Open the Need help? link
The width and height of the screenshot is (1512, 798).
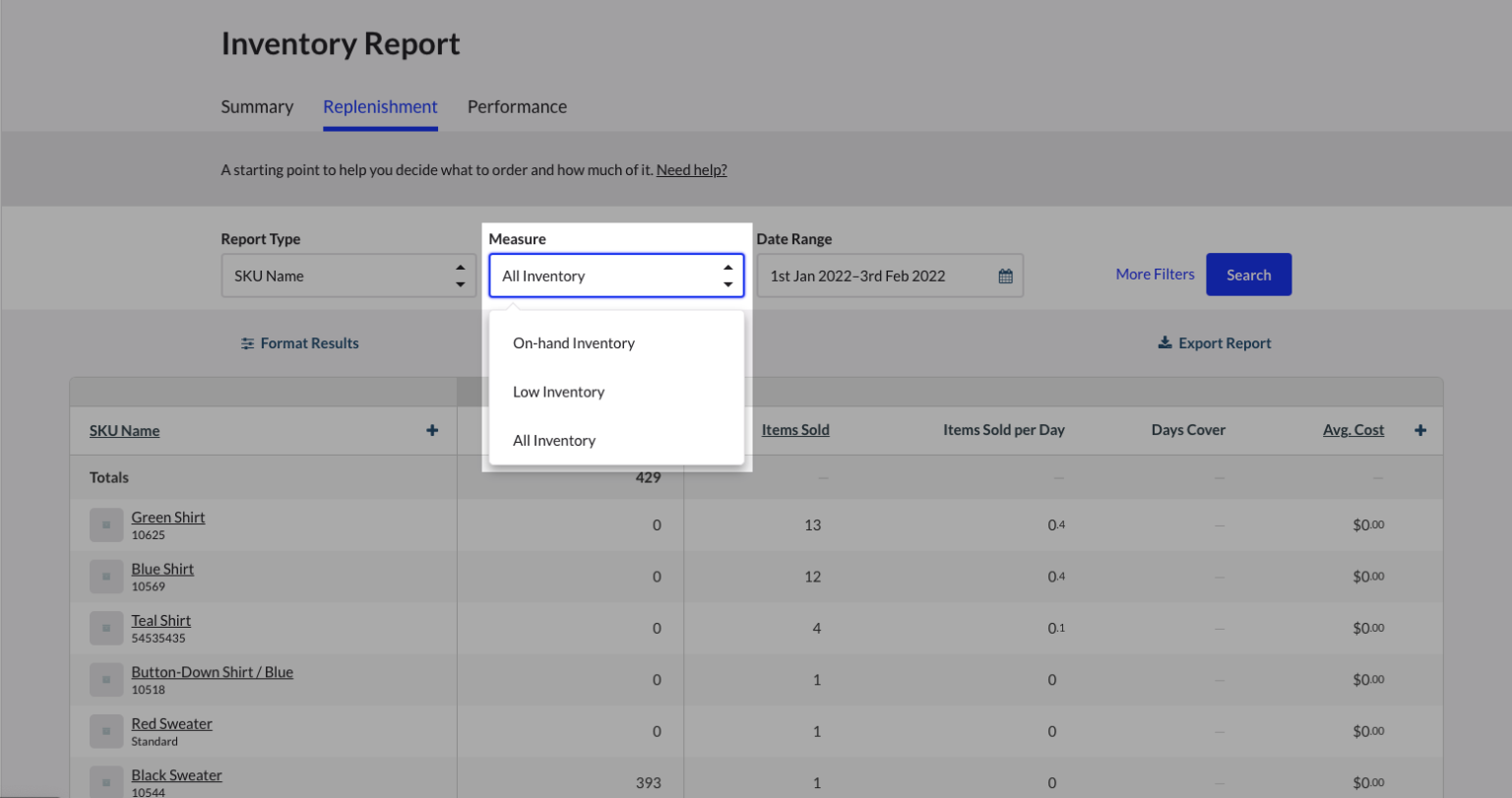691,169
